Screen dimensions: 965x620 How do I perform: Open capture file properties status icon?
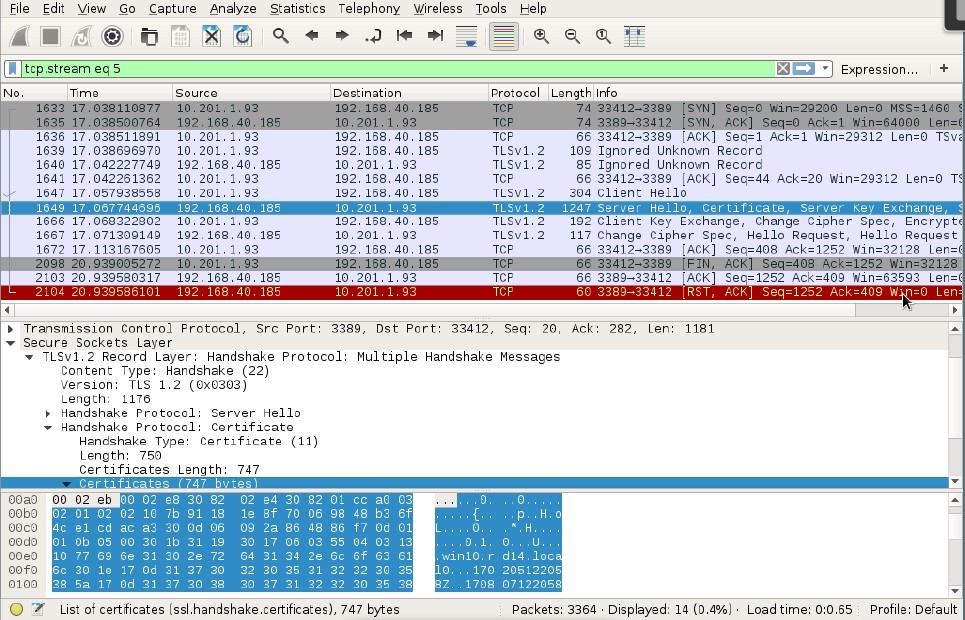[x=38, y=610]
